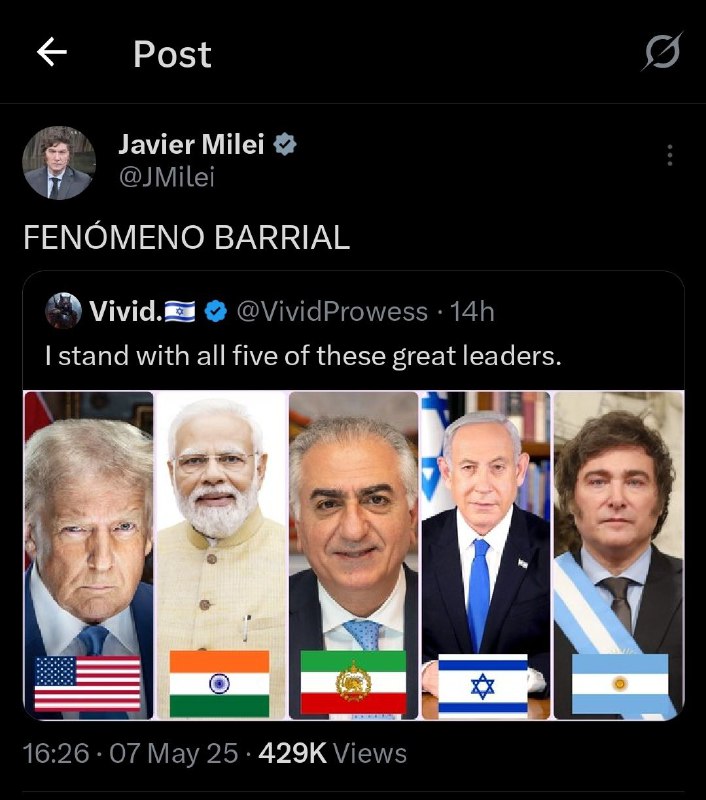
Task: Click the verified badge beside Javier Milei
Action: [285, 144]
